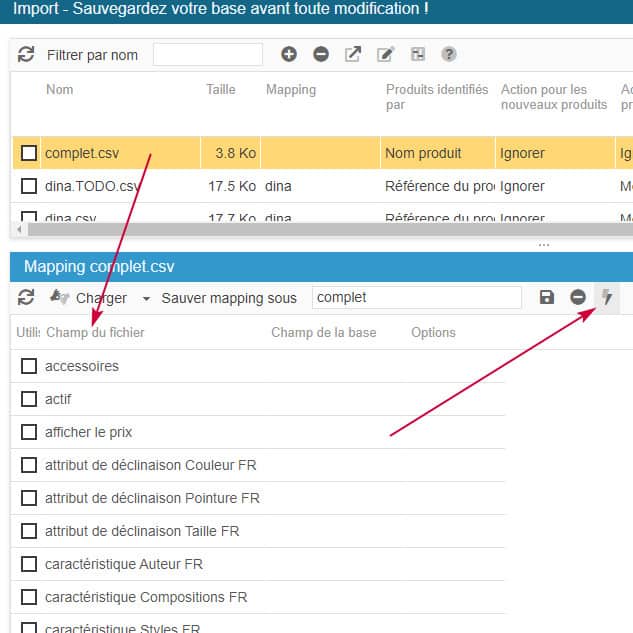Sort by the Nom column header

[59, 90]
